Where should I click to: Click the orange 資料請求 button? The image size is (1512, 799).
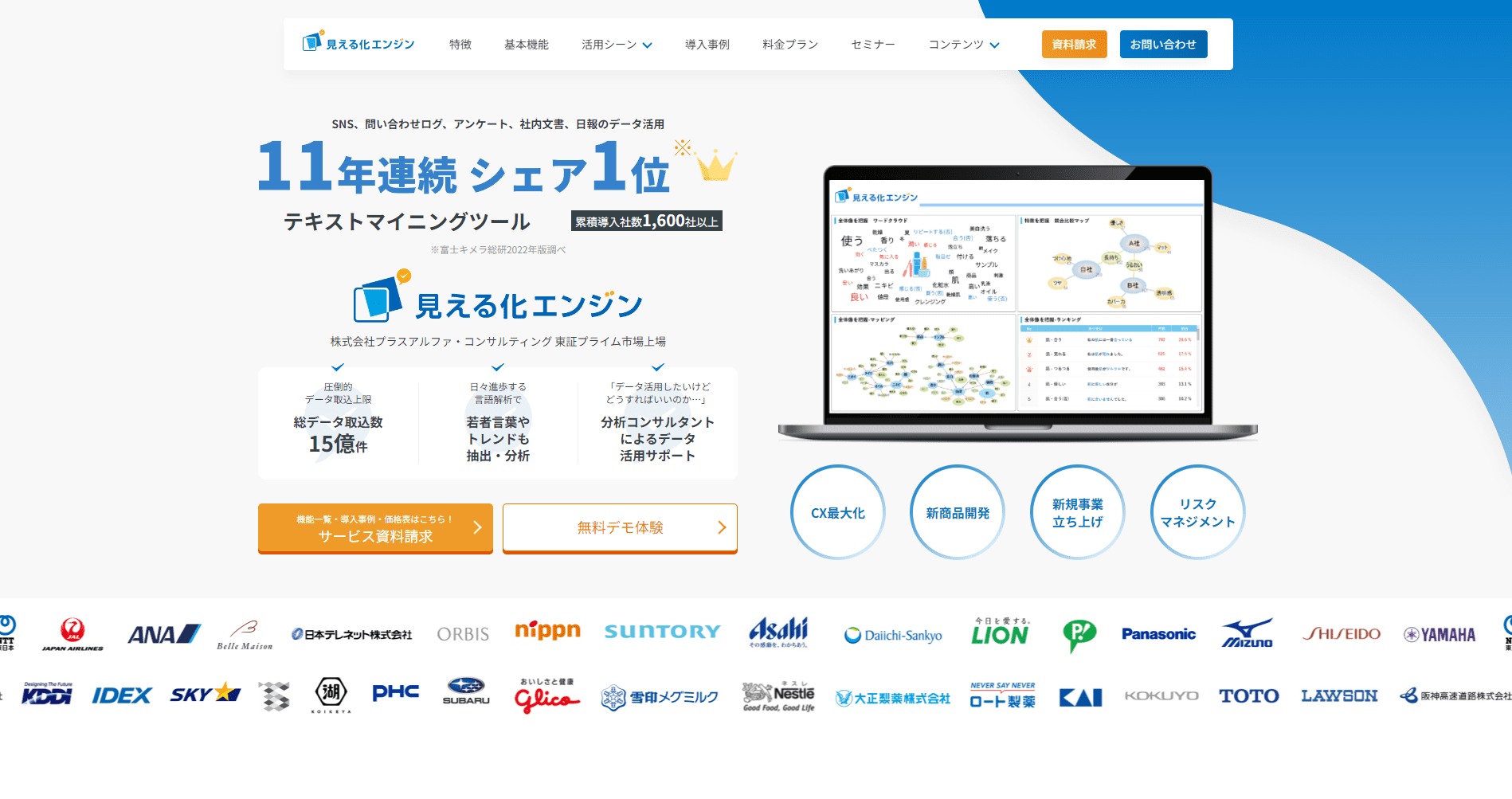[x=1074, y=45]
